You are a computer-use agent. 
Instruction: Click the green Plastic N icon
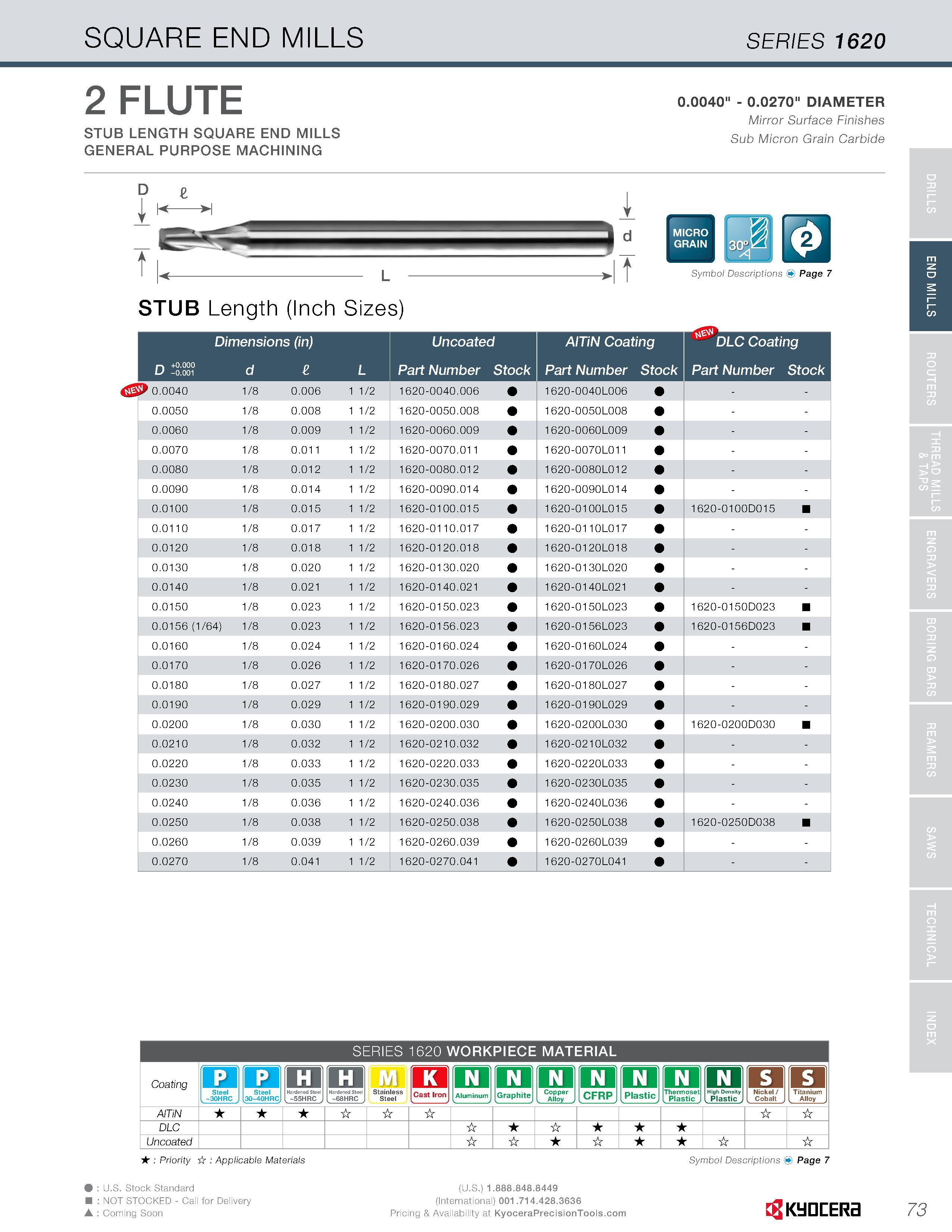640,1084
